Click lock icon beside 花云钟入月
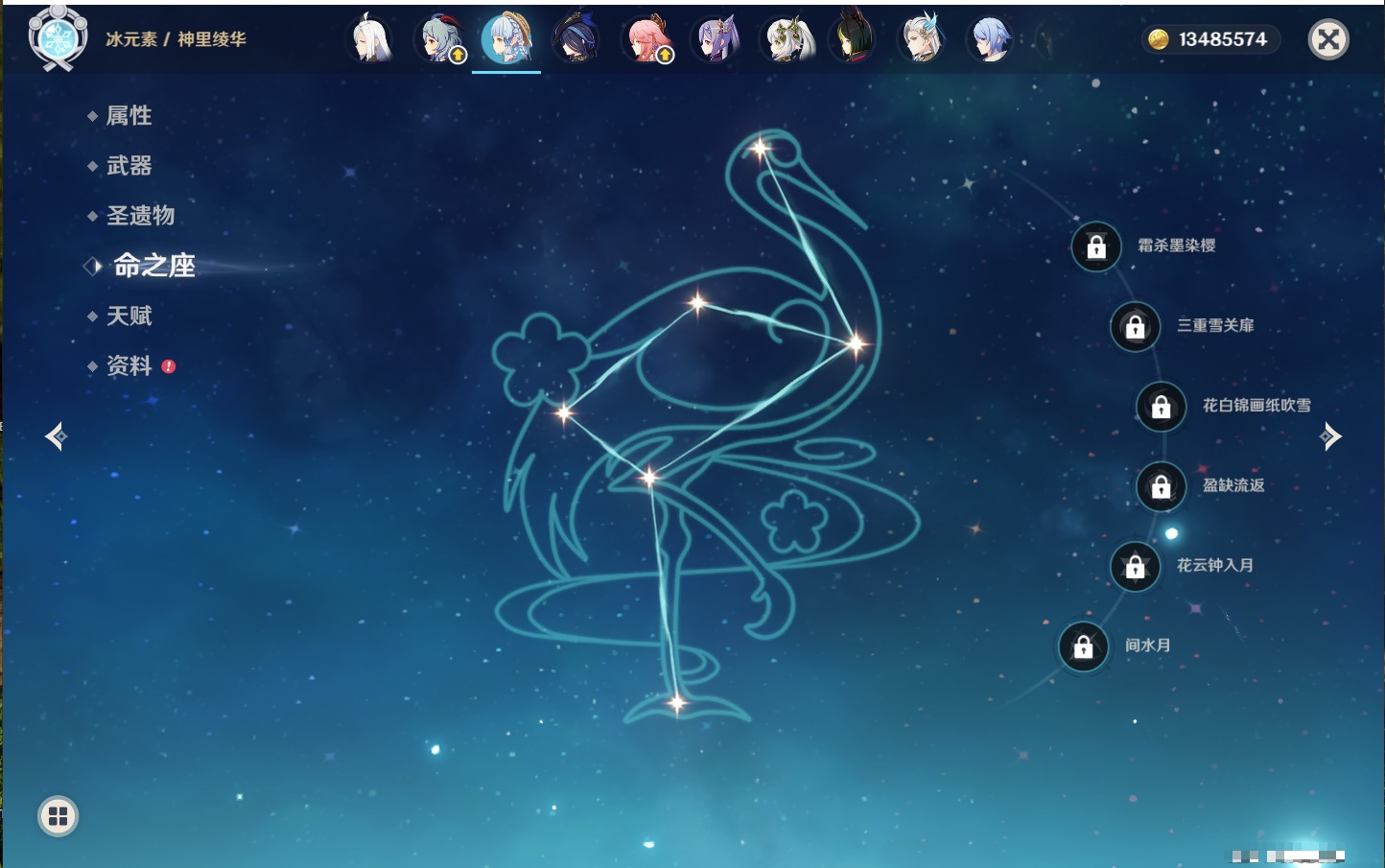Viewport: 1385px width, 868px height. (x=1136, y=566)
